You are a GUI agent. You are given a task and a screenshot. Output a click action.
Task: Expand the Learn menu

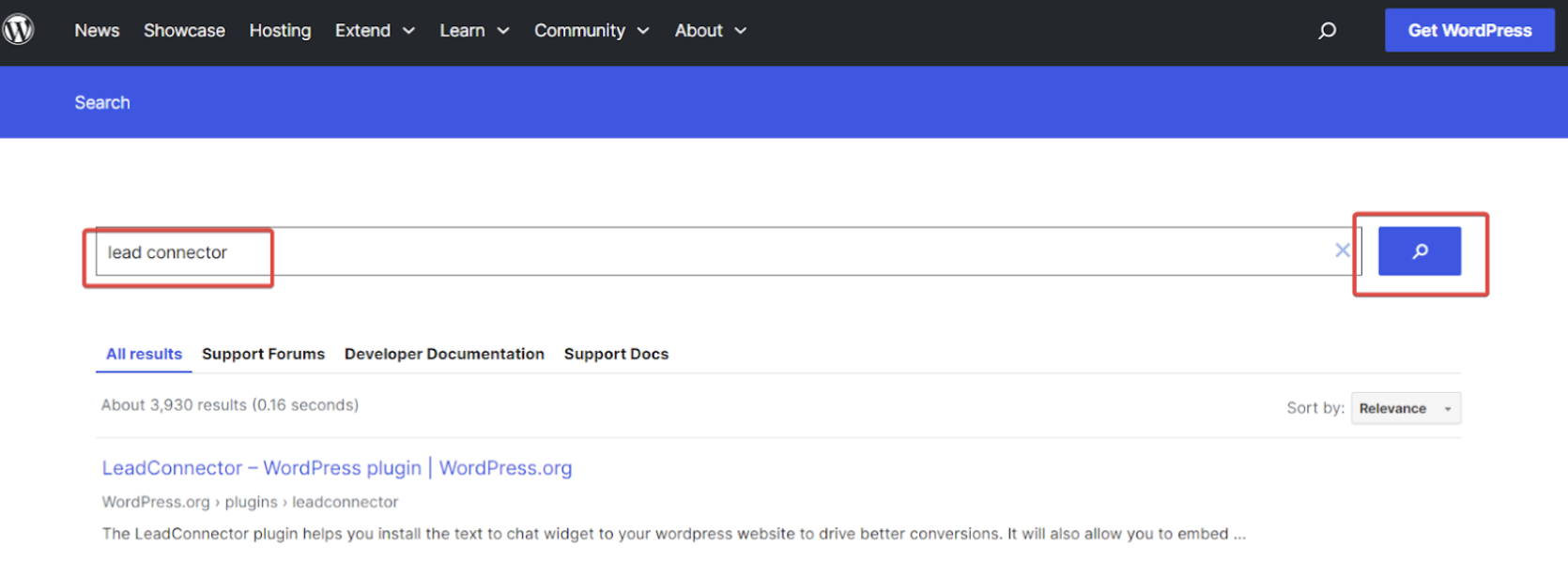[474, 31]
